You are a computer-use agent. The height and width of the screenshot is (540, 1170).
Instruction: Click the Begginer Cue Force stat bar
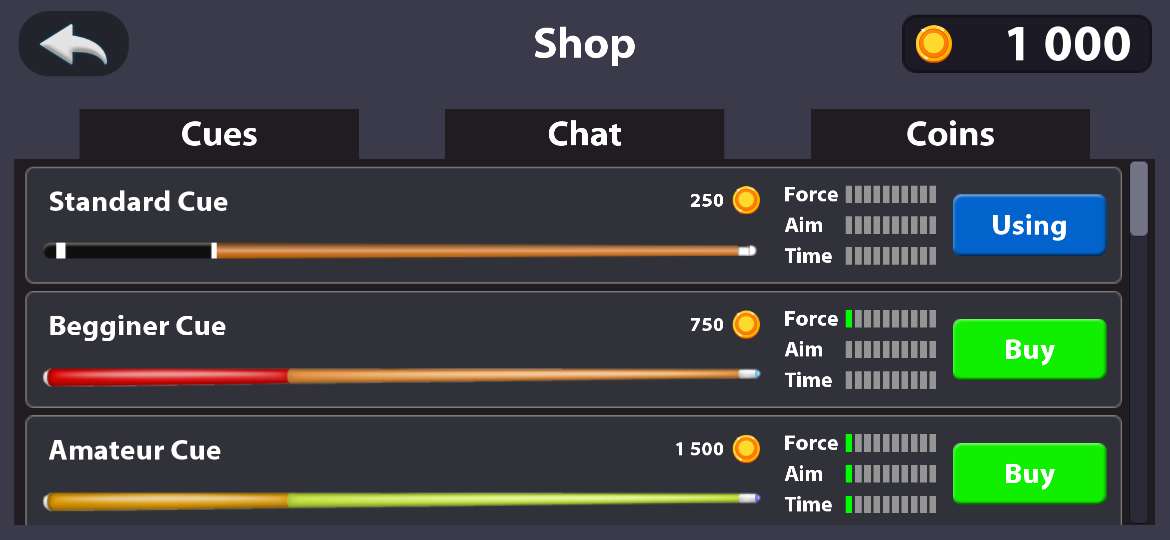click(x=891, y=319)
